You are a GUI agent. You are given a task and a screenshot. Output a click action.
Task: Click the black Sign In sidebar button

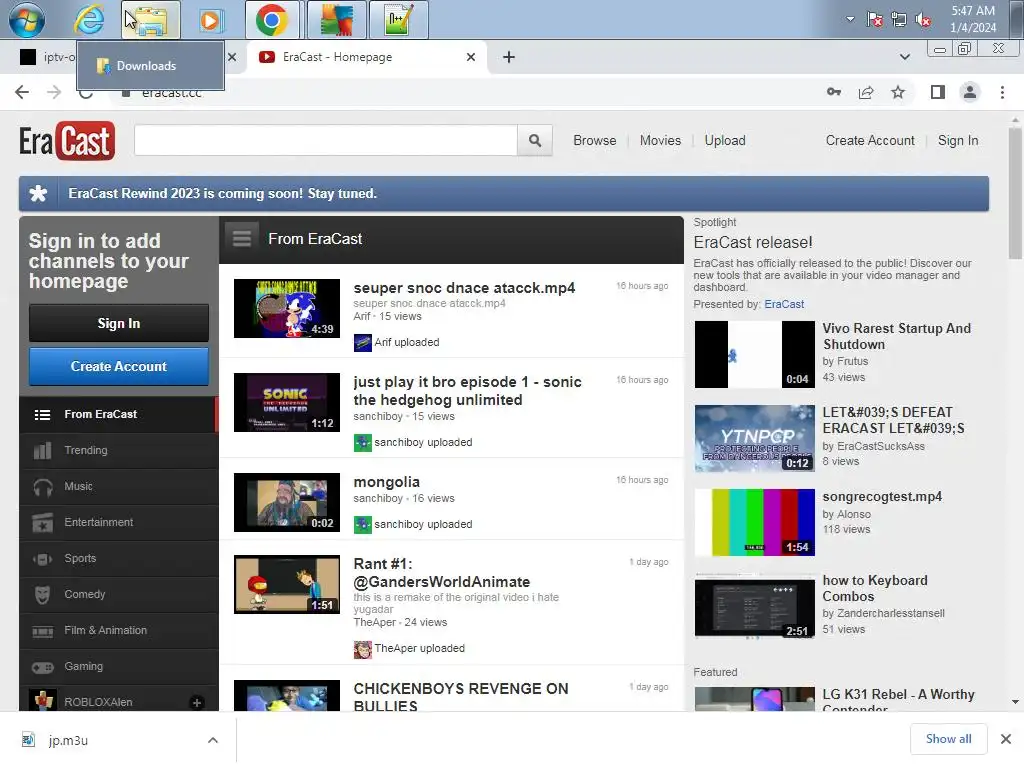(x=119, y=323)
